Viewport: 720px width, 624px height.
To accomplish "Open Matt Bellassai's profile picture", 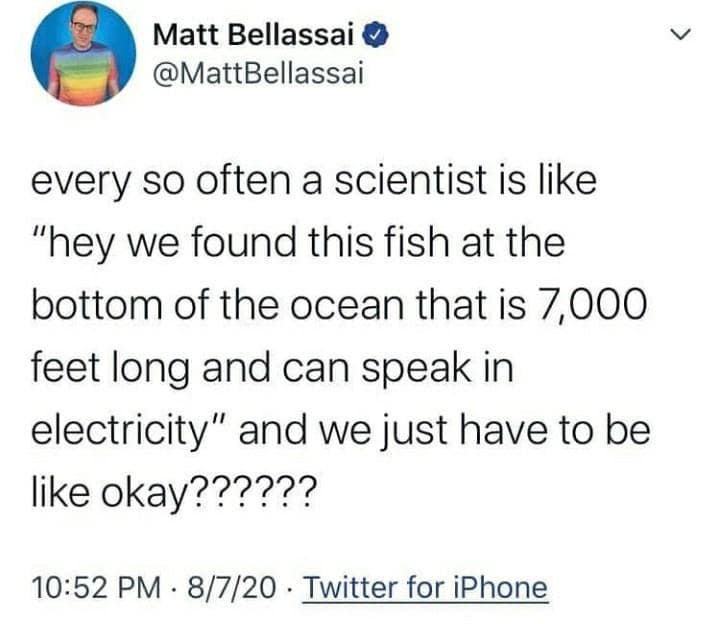I will (83, 54).
